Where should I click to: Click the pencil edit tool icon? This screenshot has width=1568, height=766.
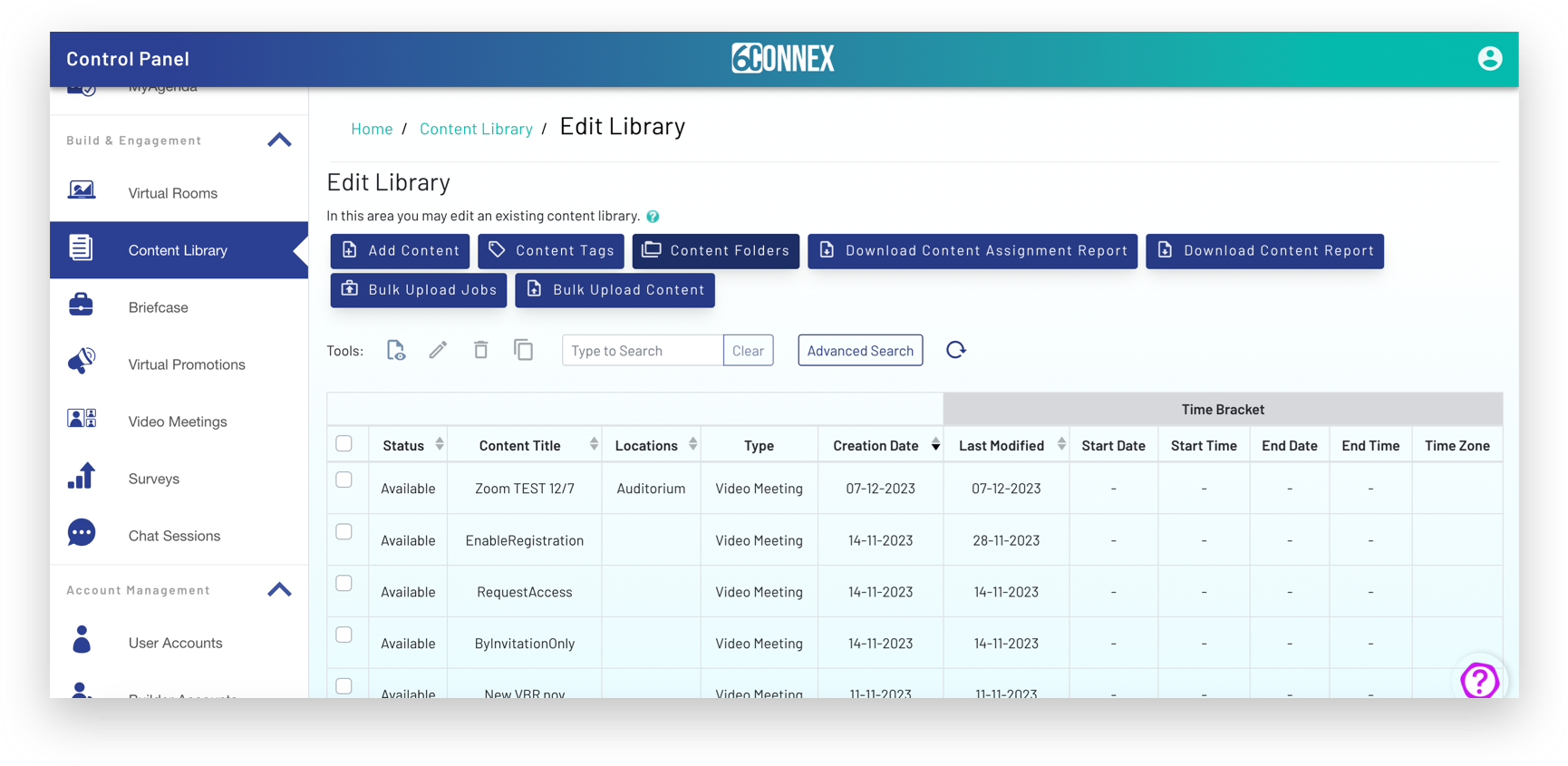pos(438,350)
